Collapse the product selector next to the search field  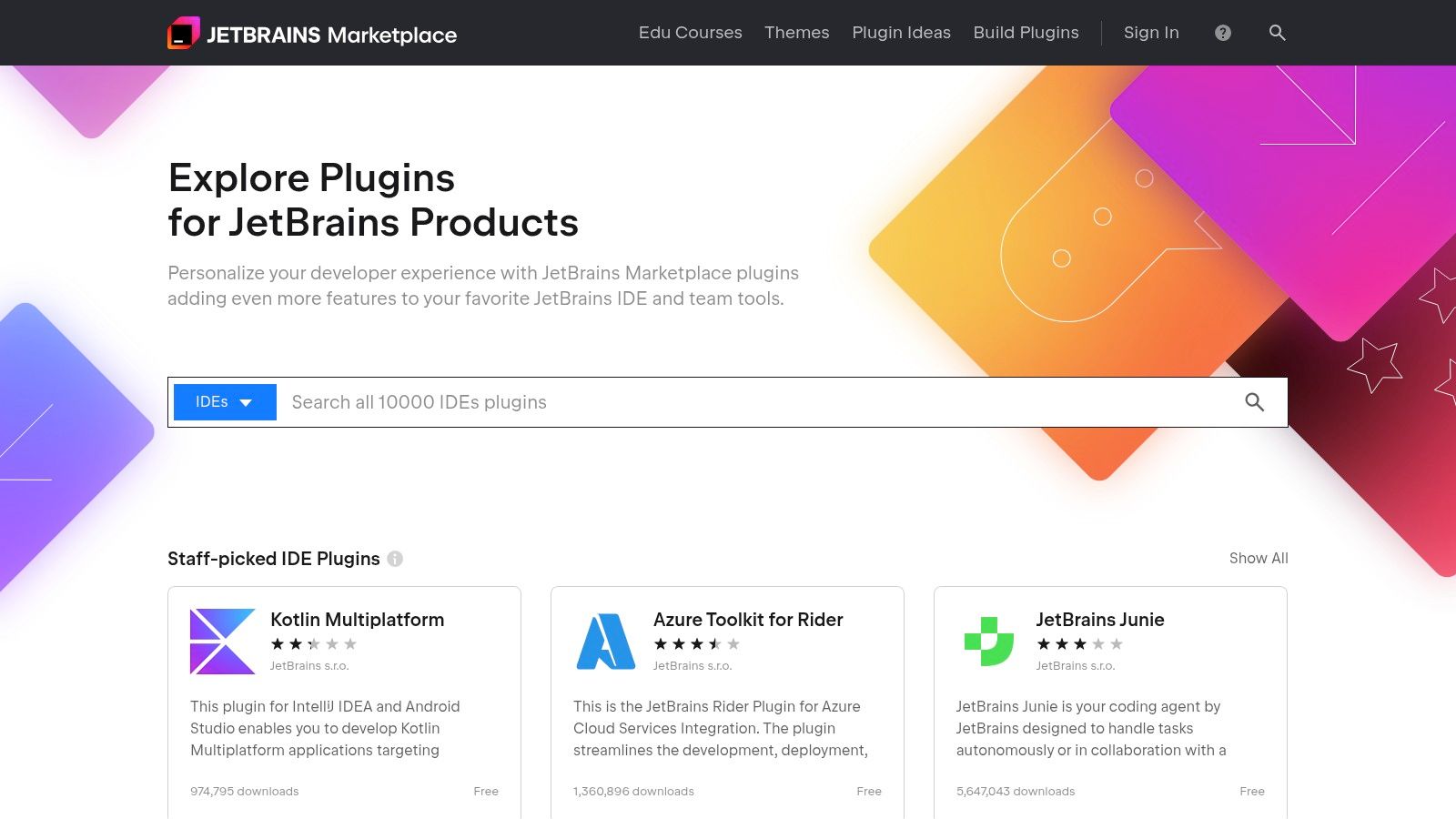223,401
